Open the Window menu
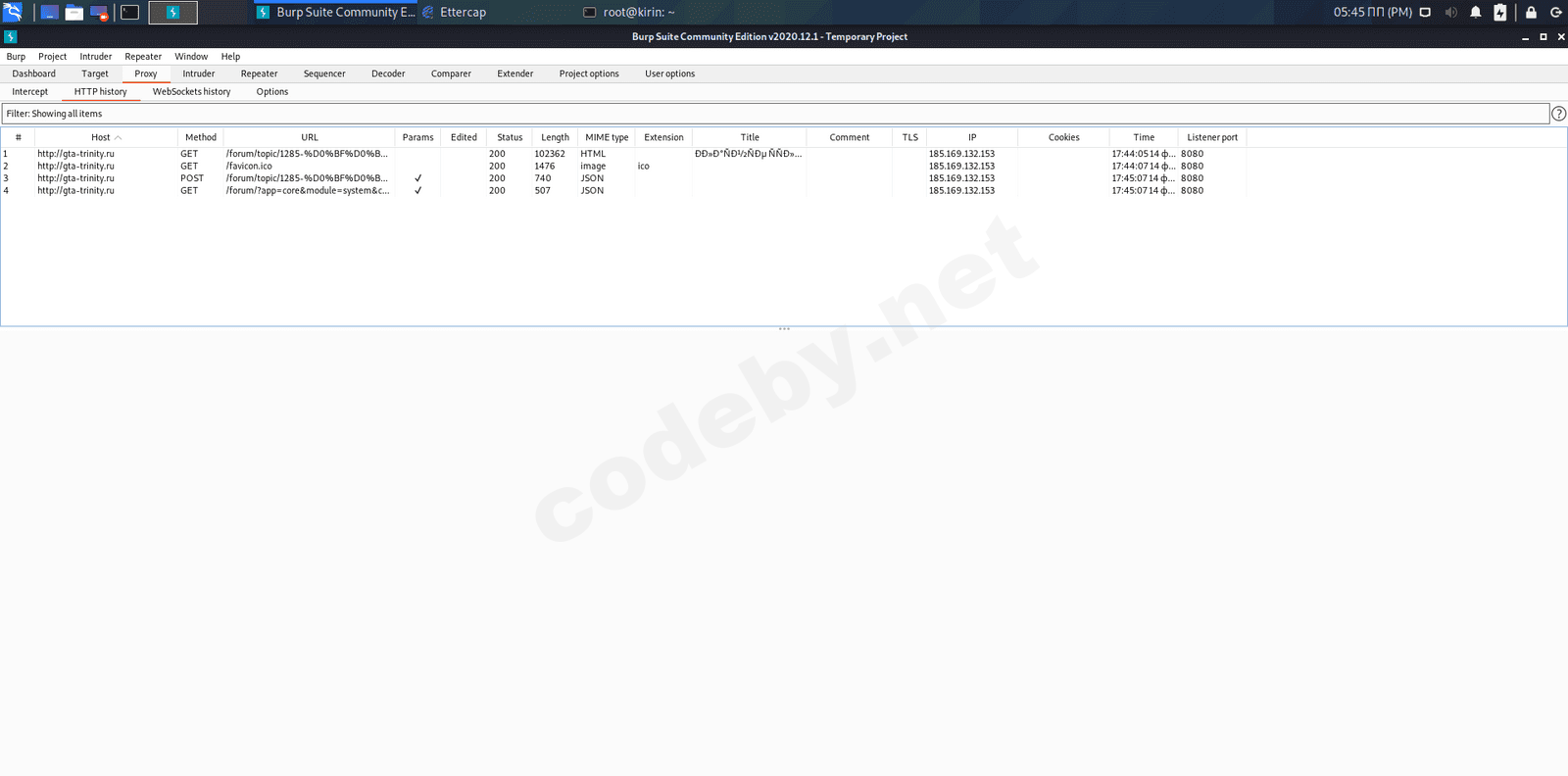 pos(191,57)
